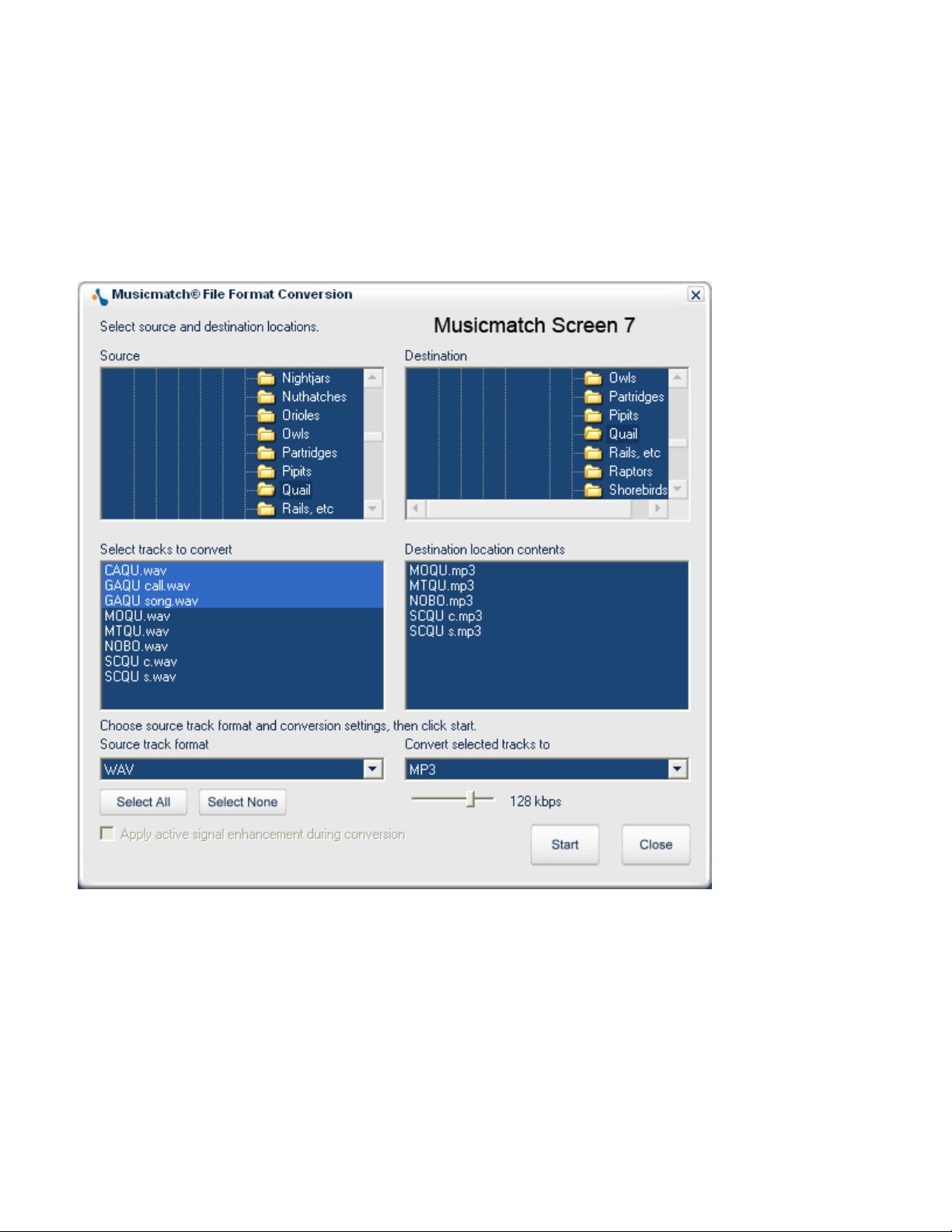Select the MTQU.wav track
The width and height of the screenshot is (952, 1232).
click(137, 631)
